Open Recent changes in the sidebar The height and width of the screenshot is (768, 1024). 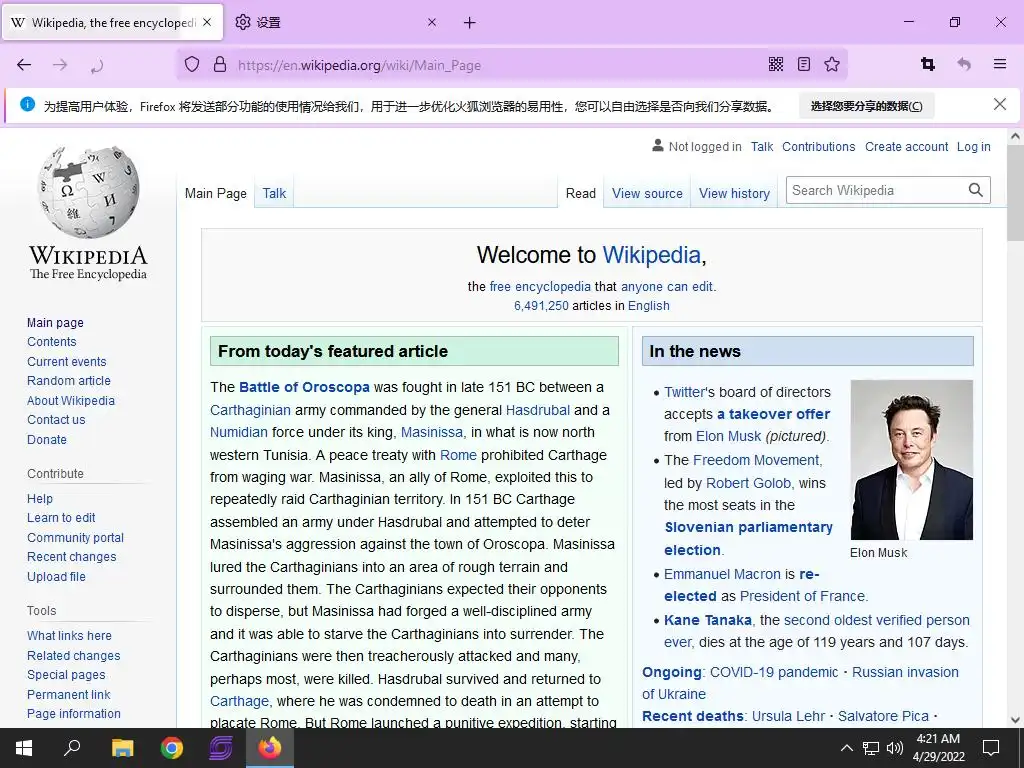point(72,556)
